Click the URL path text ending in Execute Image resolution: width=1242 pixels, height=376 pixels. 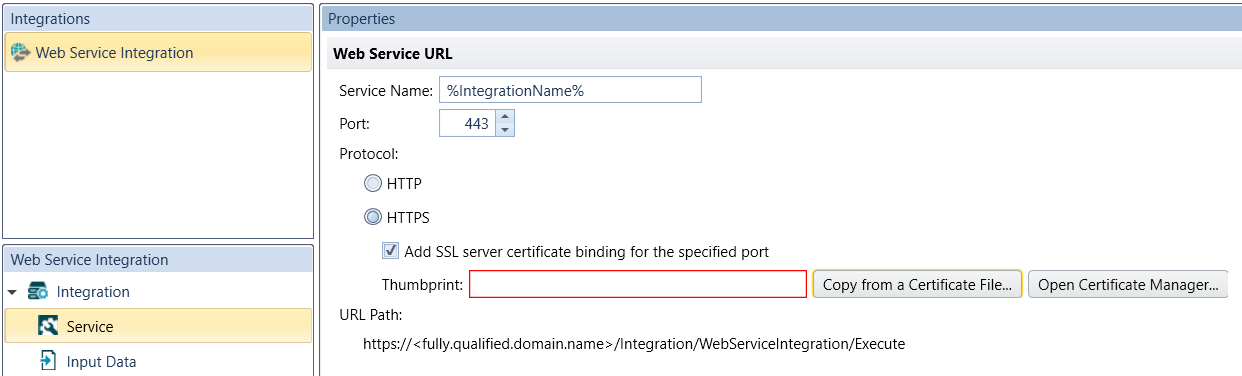[633, 344]
